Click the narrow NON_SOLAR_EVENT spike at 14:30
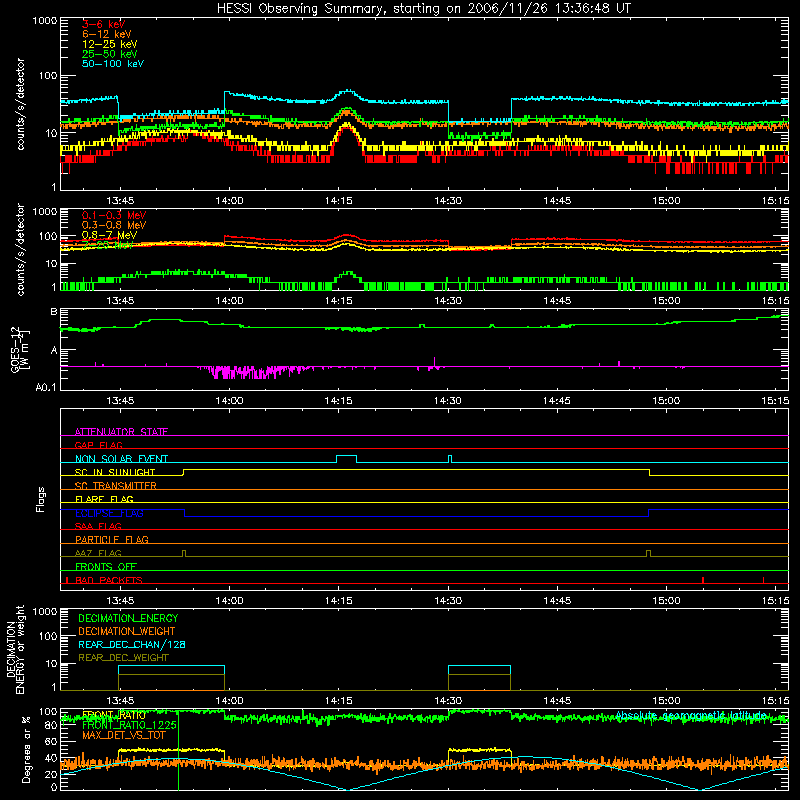 pyautogui.click(x=449, y=459)
